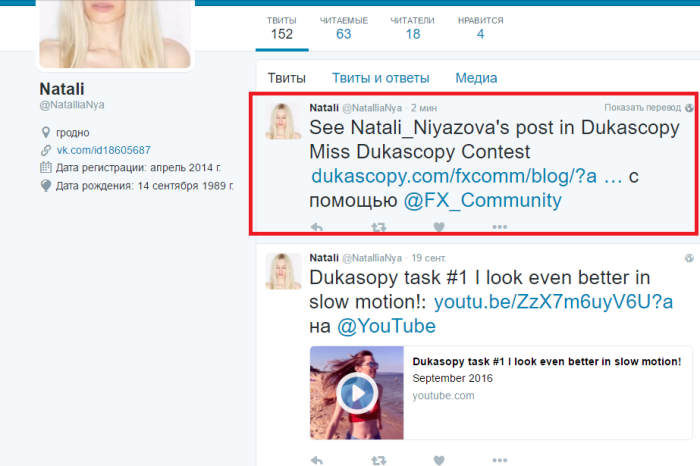Retweet the Dukasopy task #1 tweet

(379, 460)
